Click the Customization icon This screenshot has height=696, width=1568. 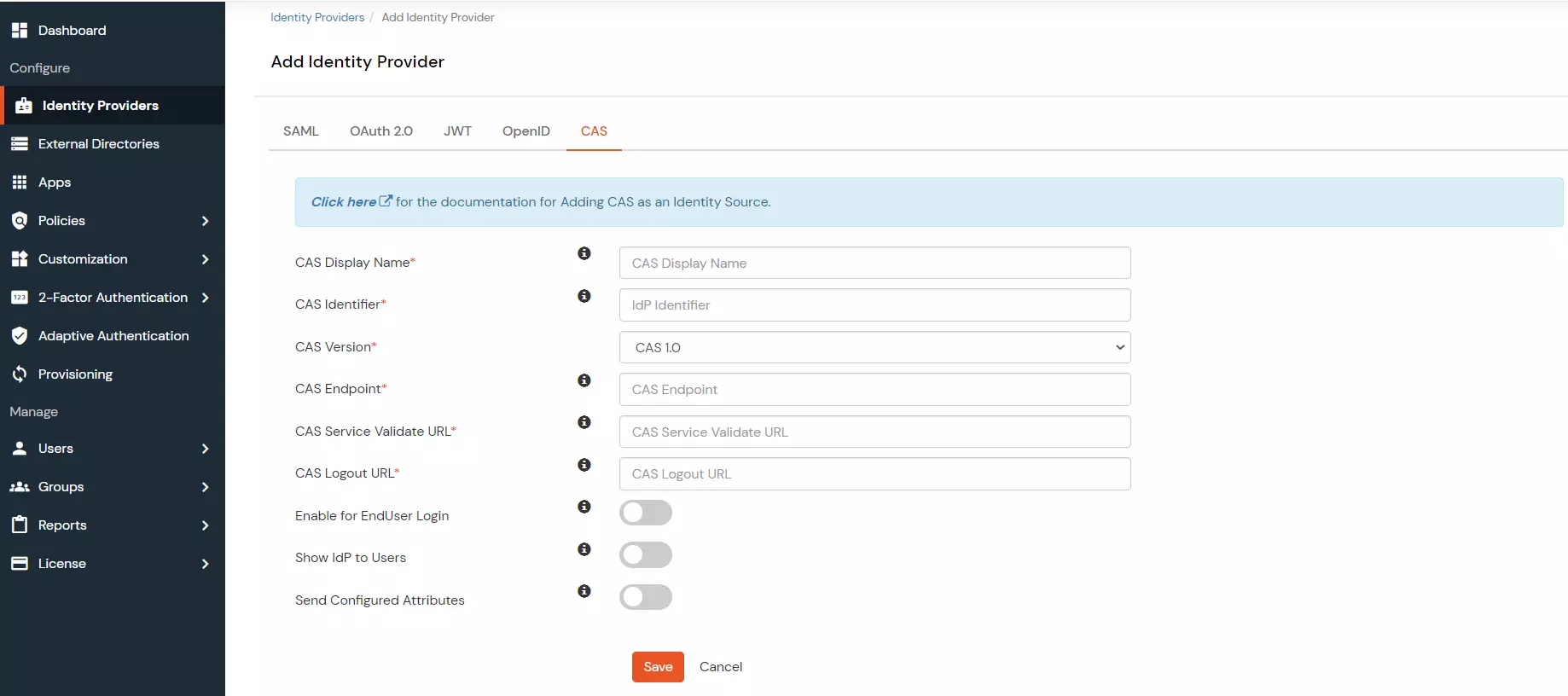pyautogui.click(x=20, y=259)
